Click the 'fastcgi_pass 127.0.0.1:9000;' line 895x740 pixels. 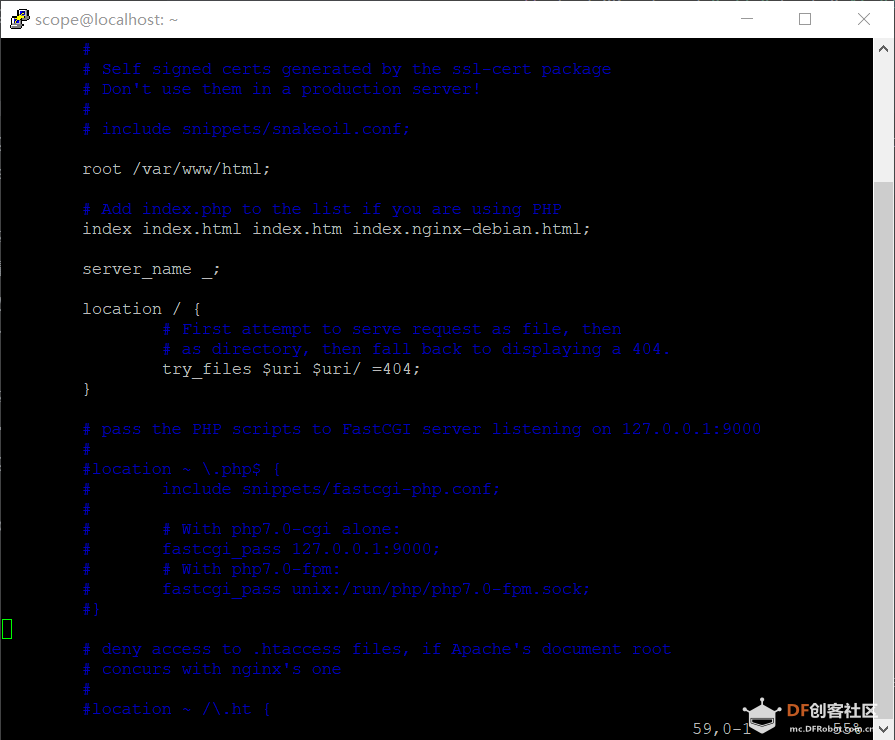click(301, 549)
